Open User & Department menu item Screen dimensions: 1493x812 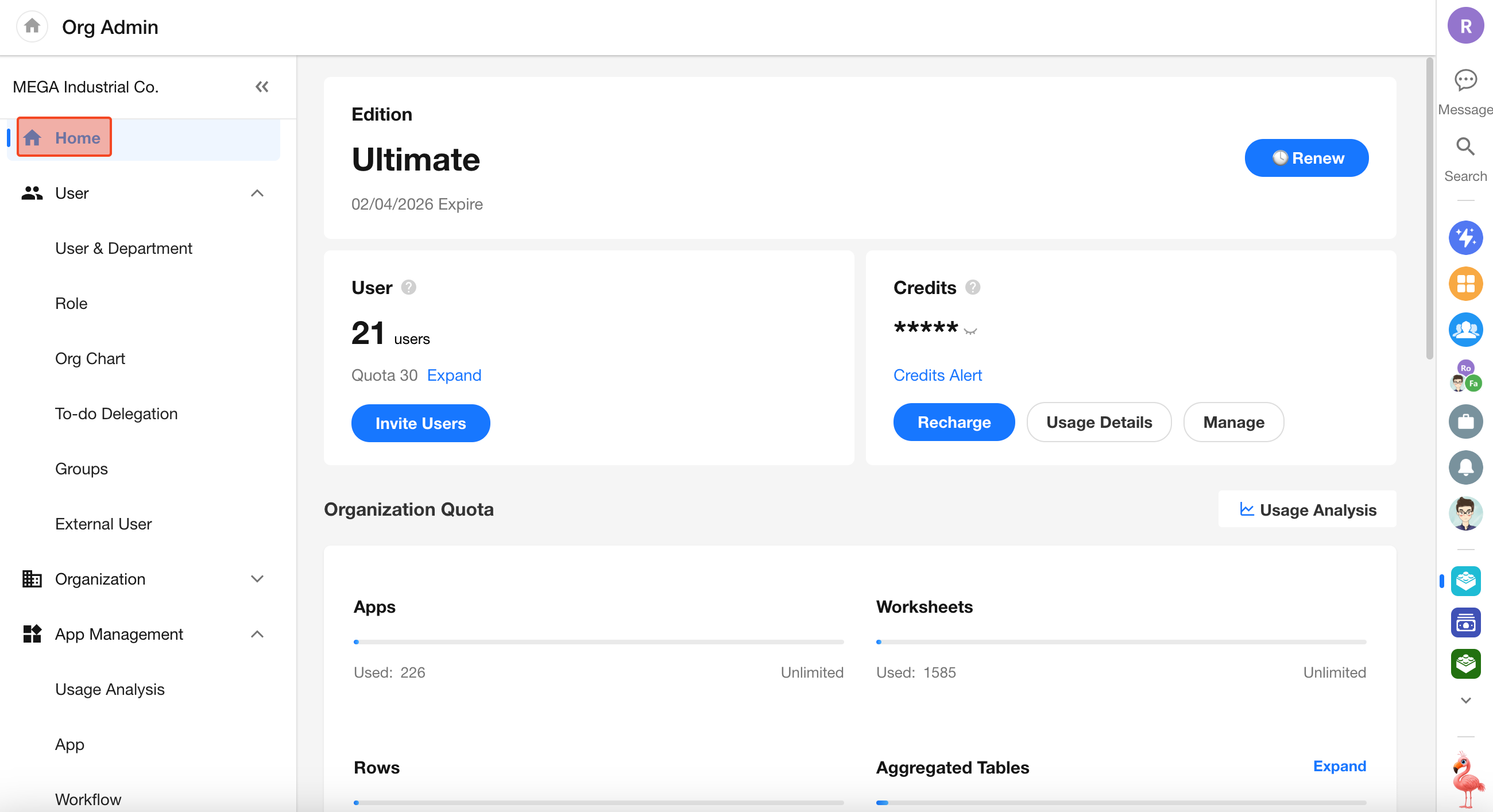(x=123, y=248)
